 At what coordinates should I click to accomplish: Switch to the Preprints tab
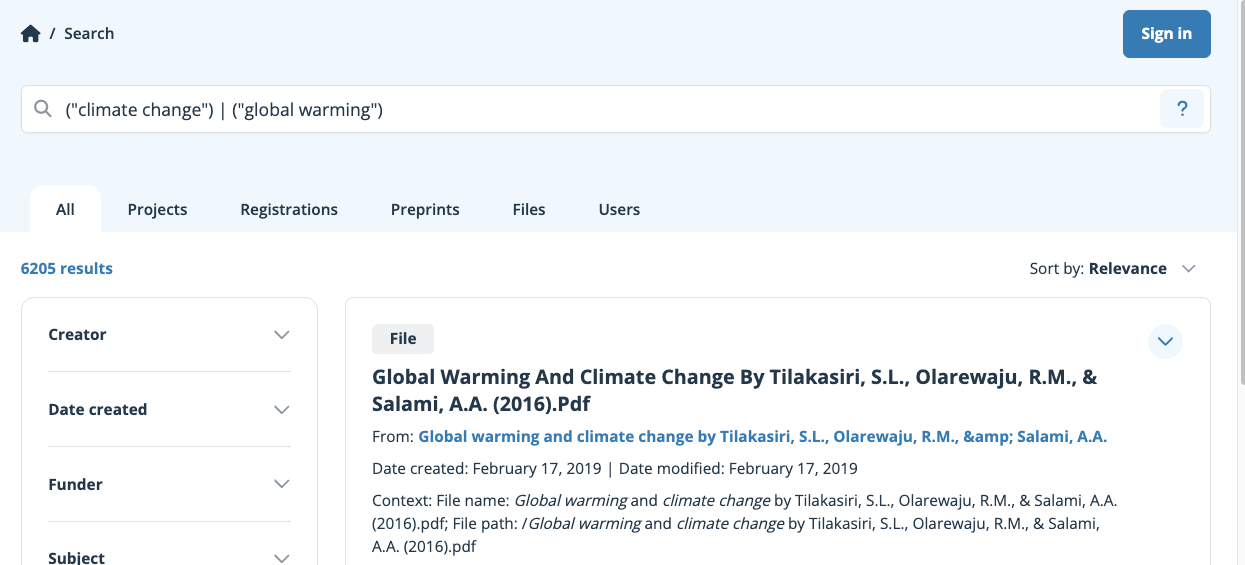[x=425, y=209]
